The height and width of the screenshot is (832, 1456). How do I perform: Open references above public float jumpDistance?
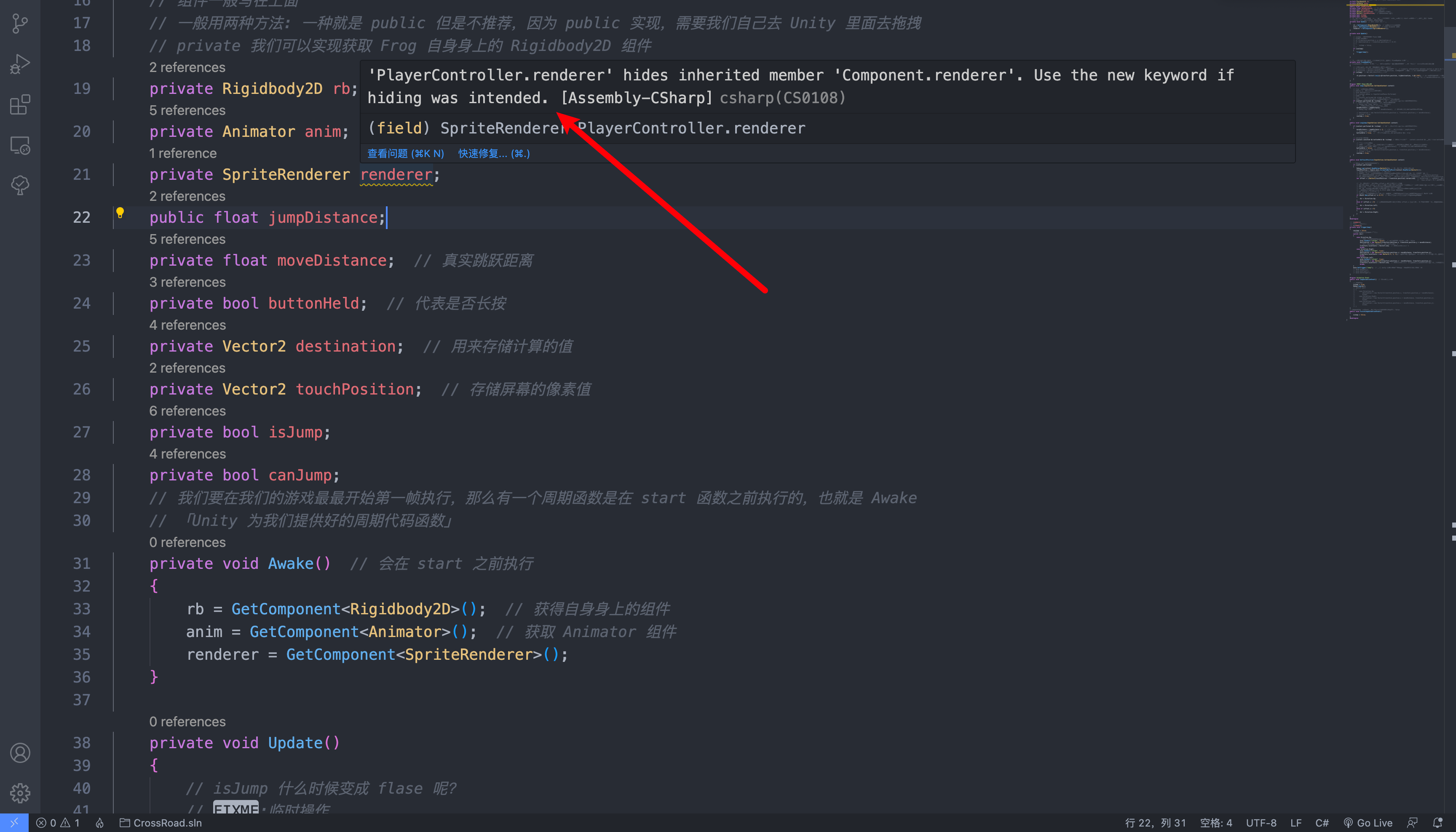pyautogui.click(x=187, y=196)
